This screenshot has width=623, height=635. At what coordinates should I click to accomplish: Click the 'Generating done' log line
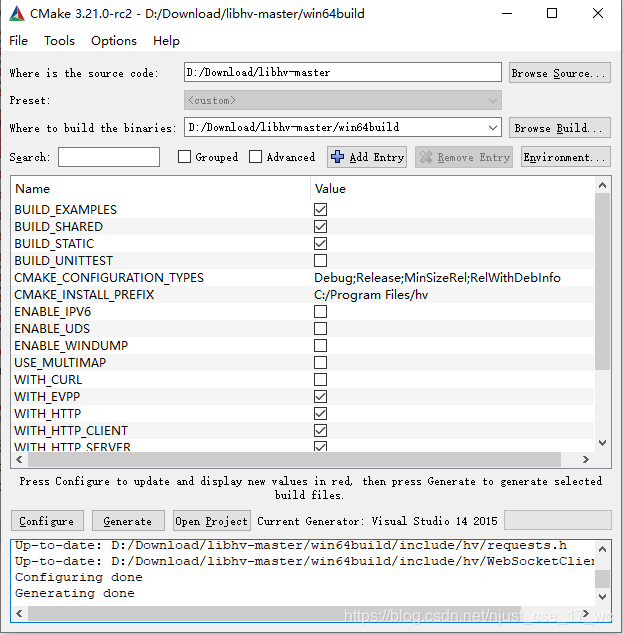75,593
